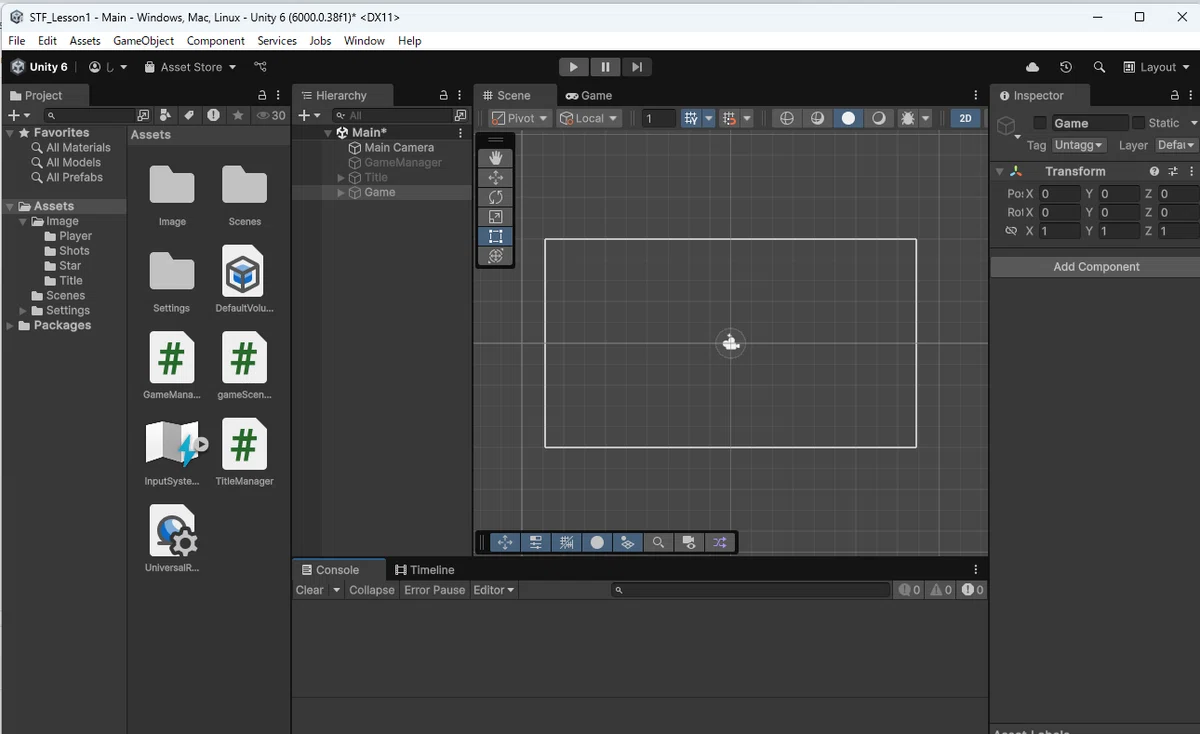The height and width of the screenshot is (734, 1200).
Task: Search assets by label tag icon
Action: 189,115
